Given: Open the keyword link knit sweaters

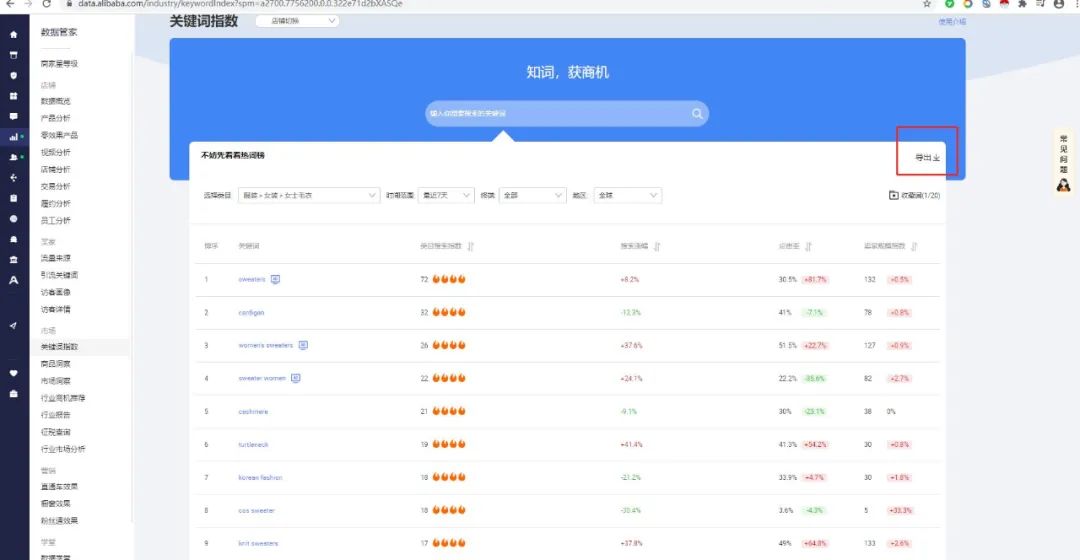Looking at the screenshot, I should point(258,543).
